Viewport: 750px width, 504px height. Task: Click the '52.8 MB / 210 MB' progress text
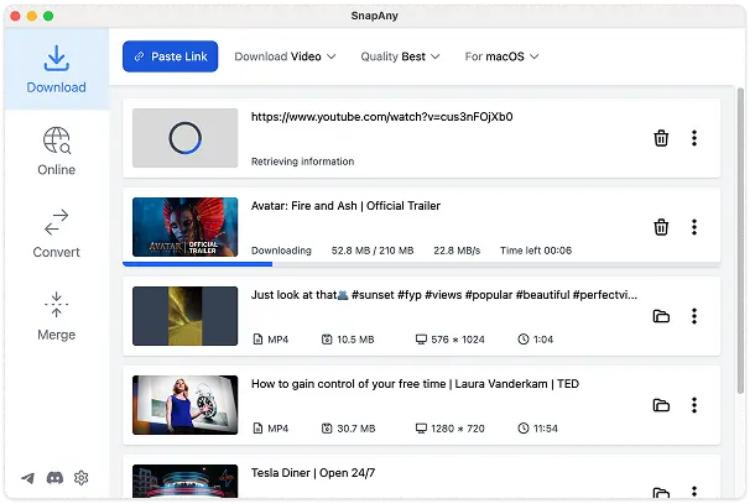coord(372,251)
